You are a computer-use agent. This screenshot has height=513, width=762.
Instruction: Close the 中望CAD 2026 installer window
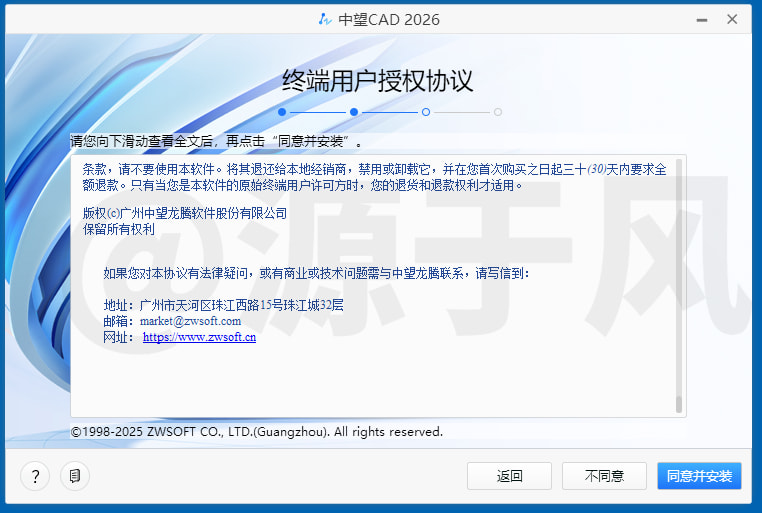click(732, 19)
